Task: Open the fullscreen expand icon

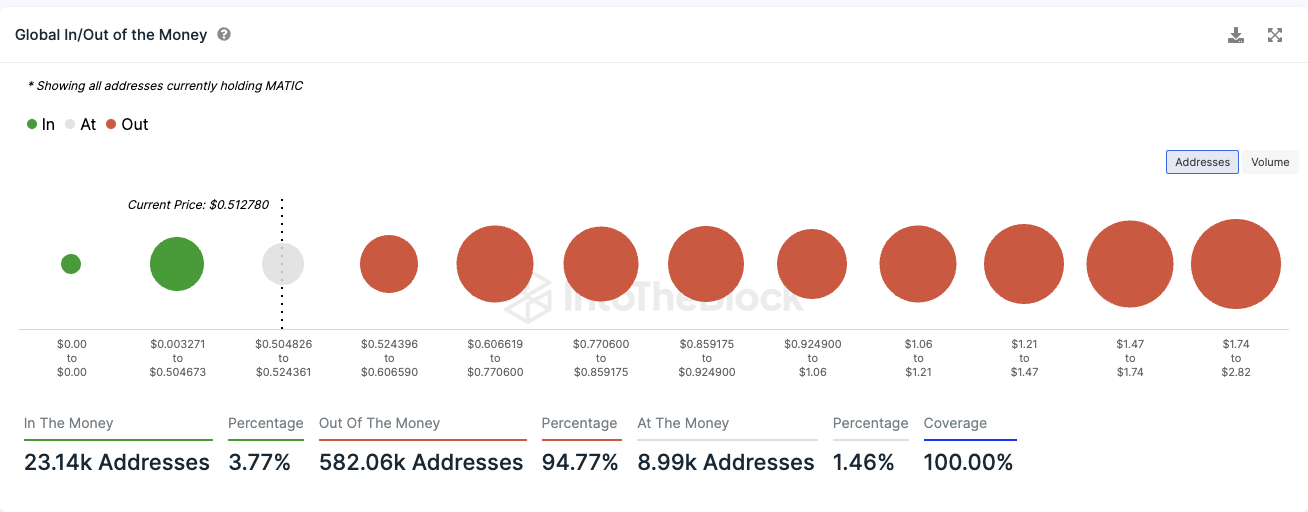Action: click(1275, 35)
